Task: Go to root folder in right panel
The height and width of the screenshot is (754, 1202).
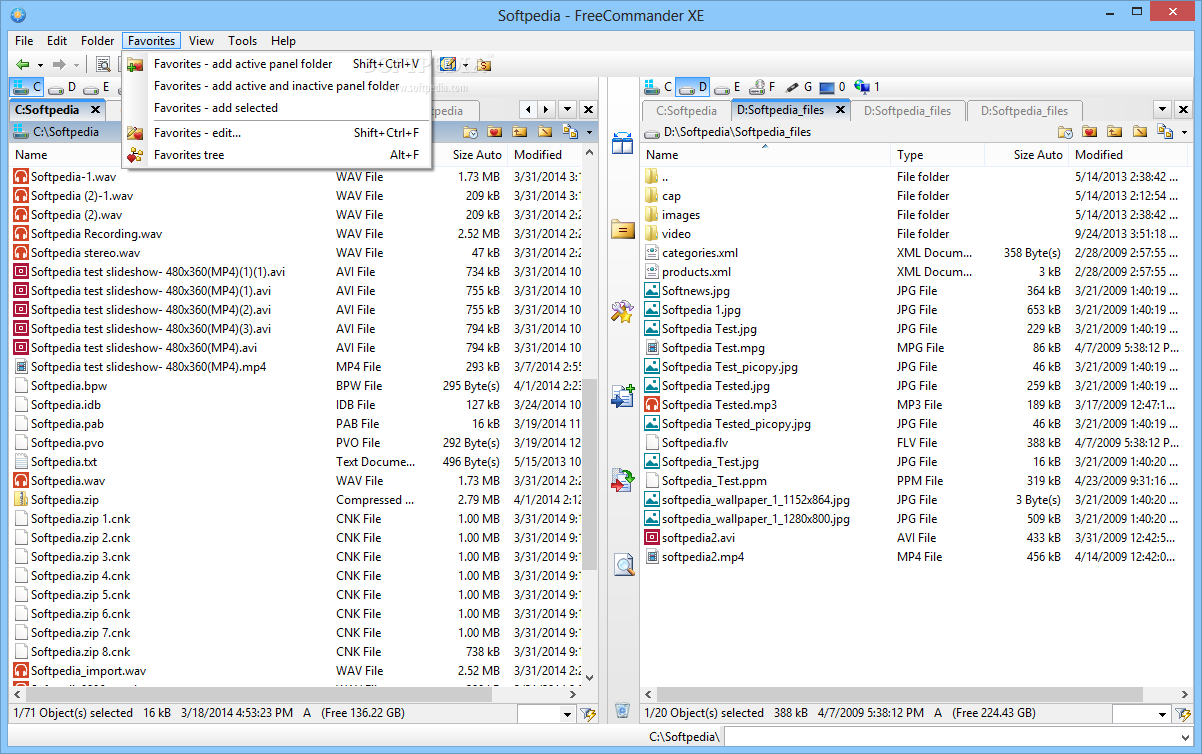Action: click(x=1140, y=132)
